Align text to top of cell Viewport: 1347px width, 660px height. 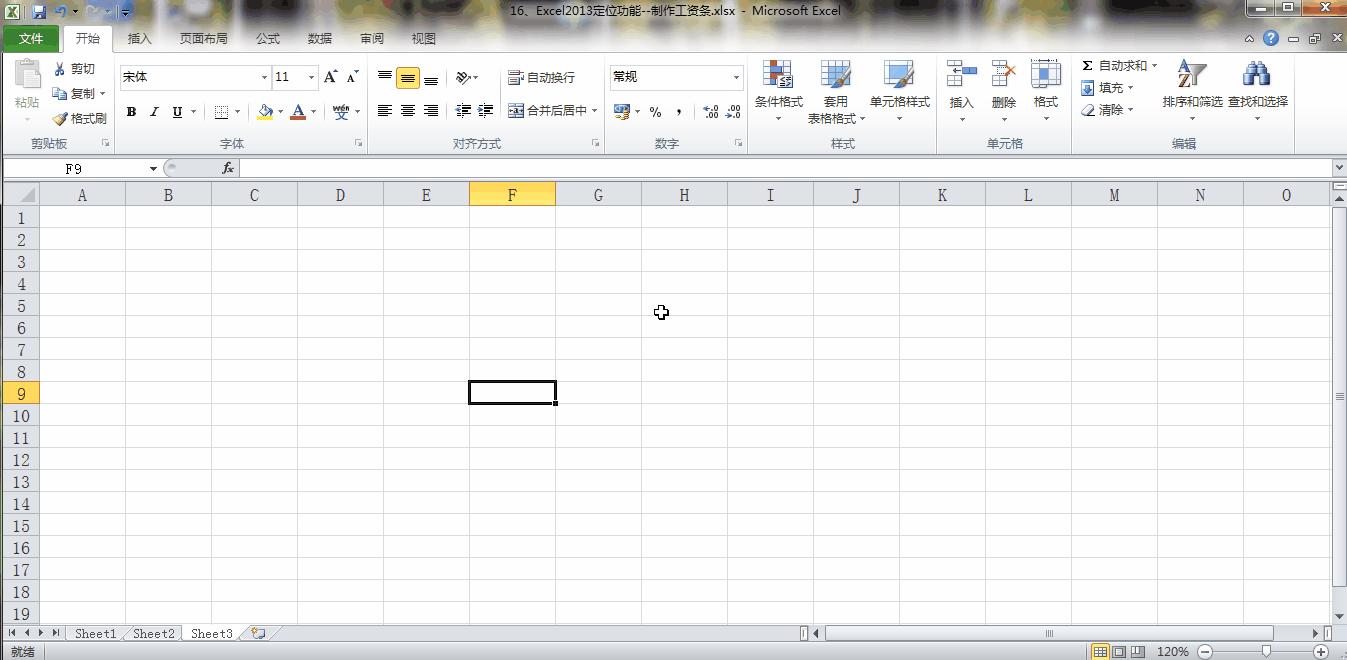[385, 77]
